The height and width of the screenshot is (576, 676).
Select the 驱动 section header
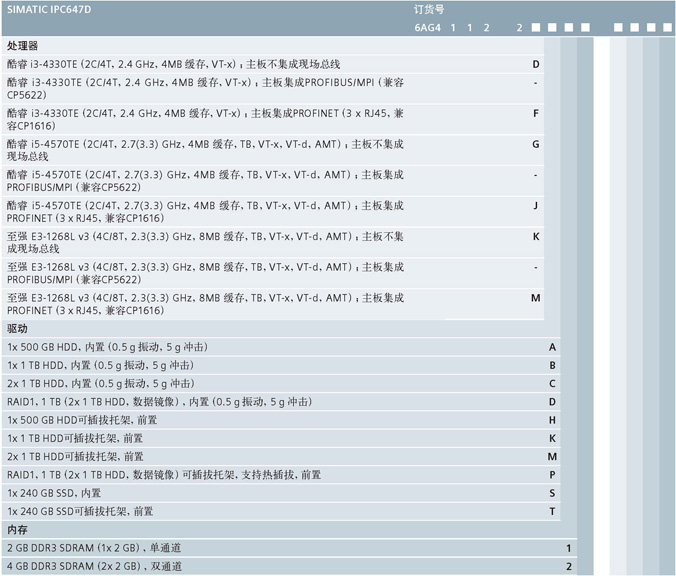(x=17, y=329)
